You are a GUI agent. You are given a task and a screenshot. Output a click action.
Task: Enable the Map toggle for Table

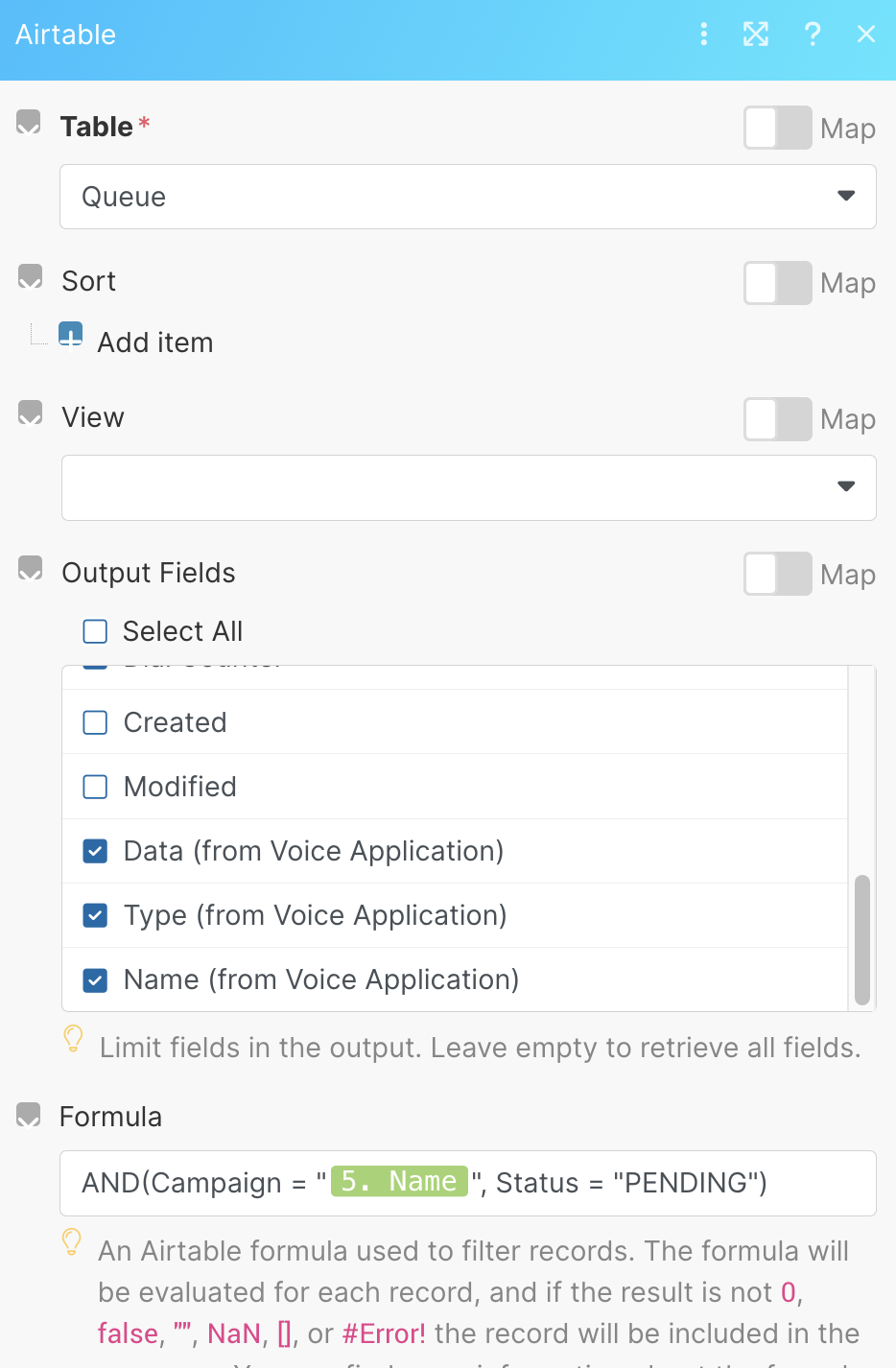(x=777, y=128)
